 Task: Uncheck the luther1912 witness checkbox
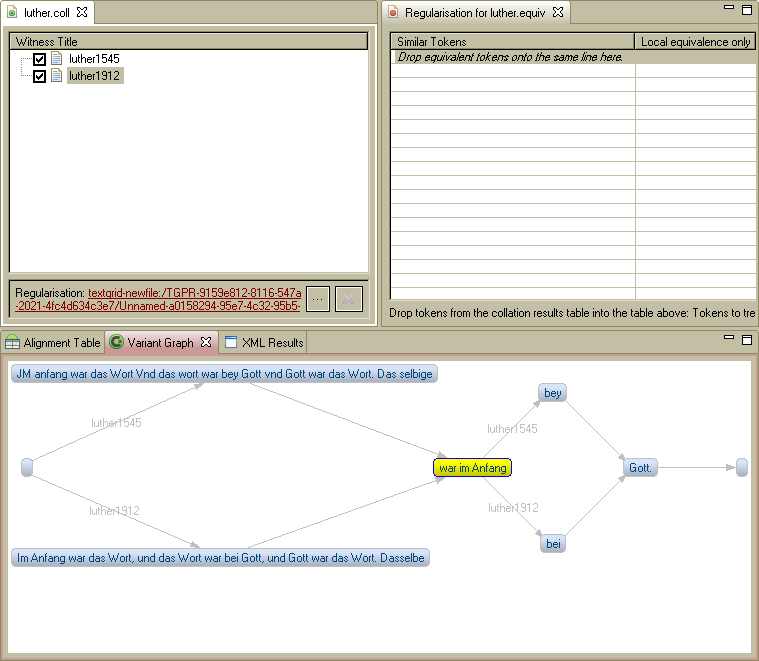(x=40, y=76)
